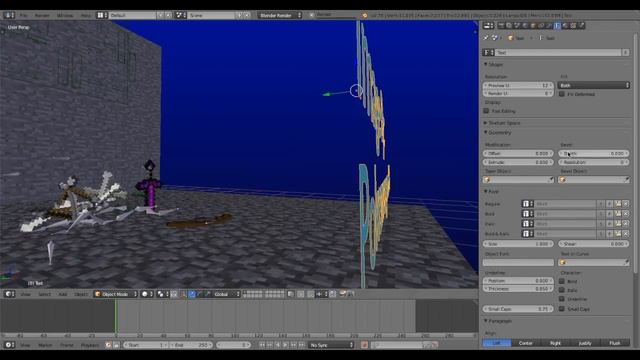The image size is (640, 360).
Task: Click the play animation button
Action: 285,345
